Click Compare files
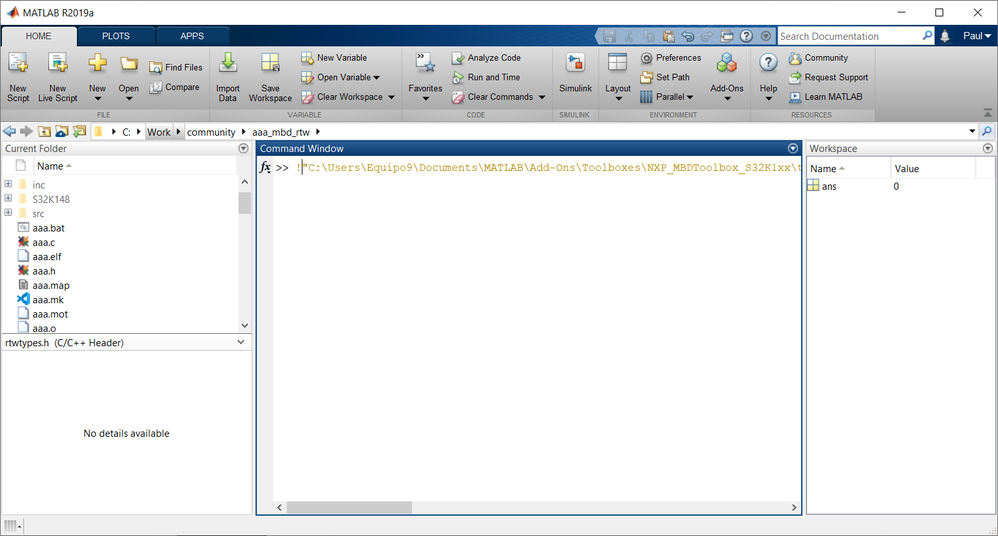998x536 pixels. pyautogui.click(x=174, y=87)
